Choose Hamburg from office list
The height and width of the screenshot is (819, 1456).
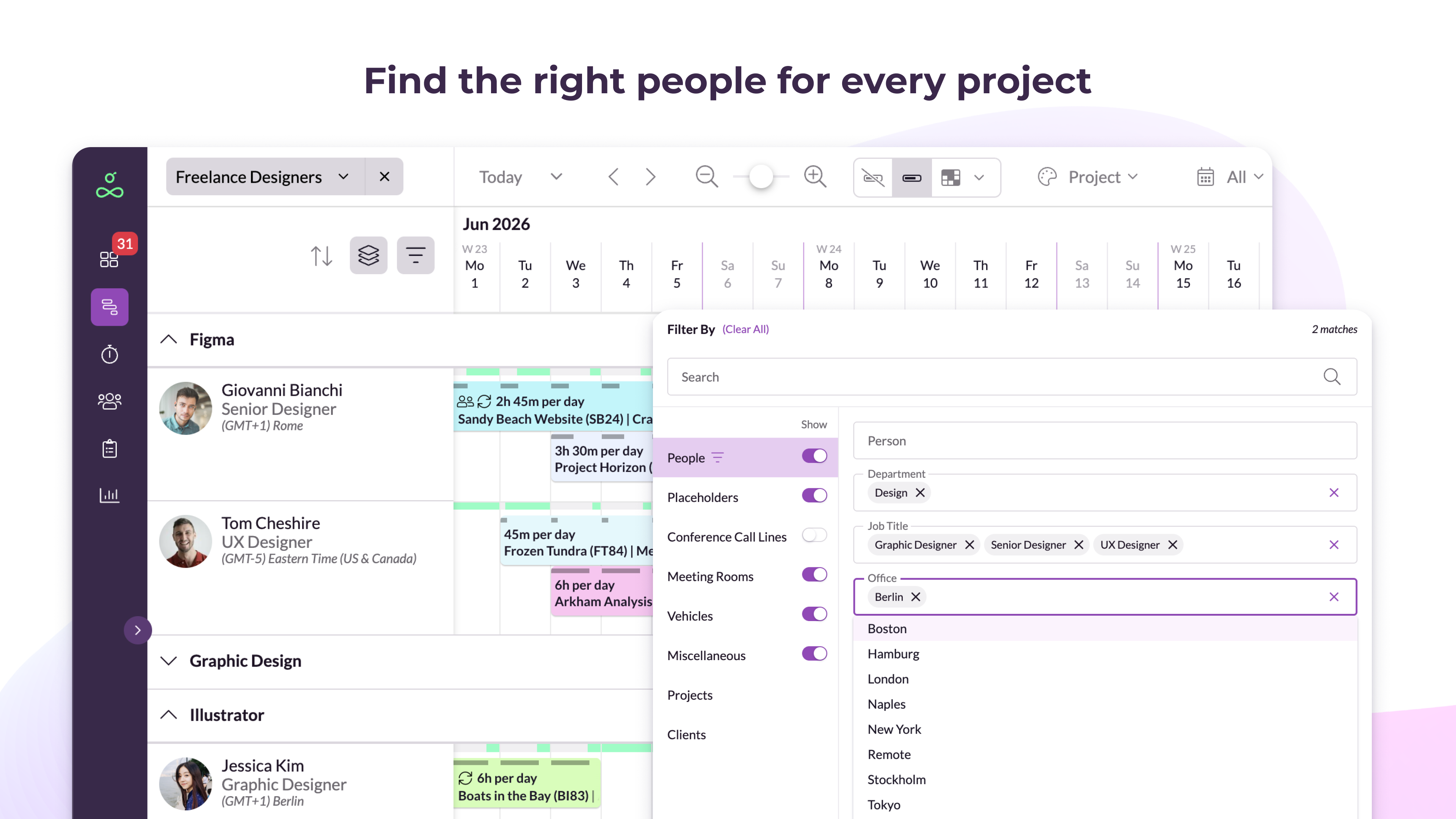click(x=893, y=654)
